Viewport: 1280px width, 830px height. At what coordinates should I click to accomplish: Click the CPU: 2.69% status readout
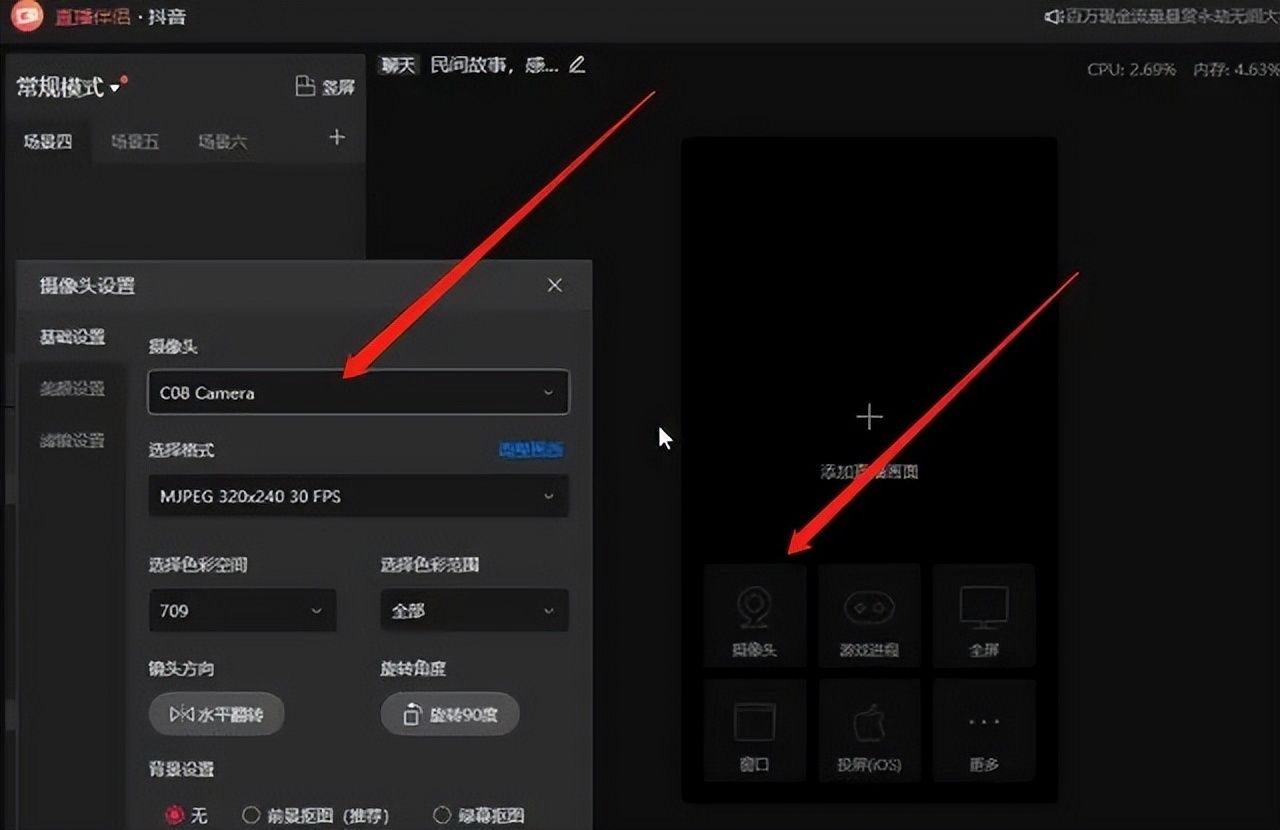coord(1132,69)
